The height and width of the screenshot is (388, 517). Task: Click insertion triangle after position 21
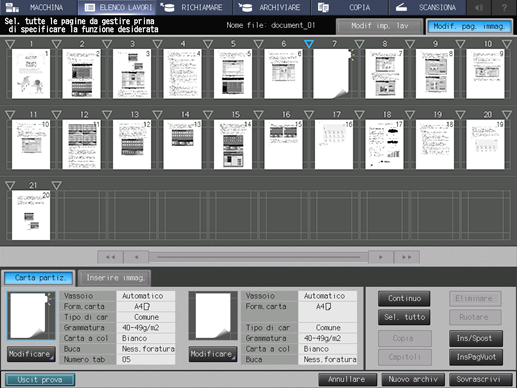coord(57,186)
